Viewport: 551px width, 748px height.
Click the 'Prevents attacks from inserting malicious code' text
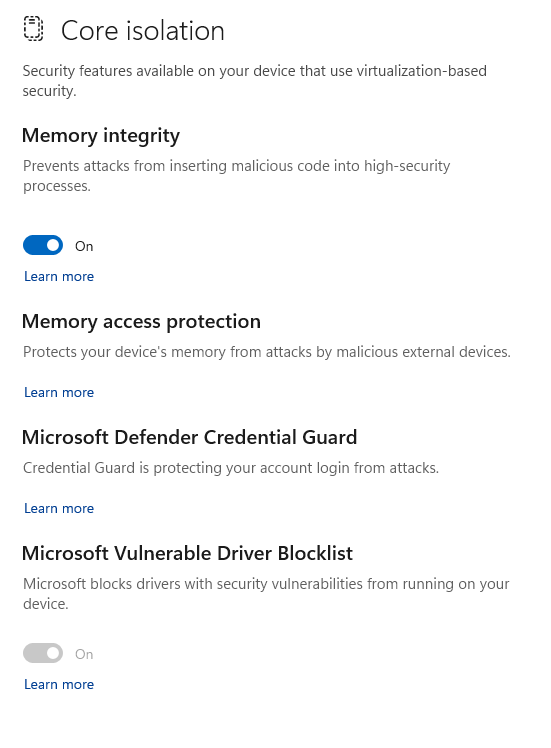[237, 176]
